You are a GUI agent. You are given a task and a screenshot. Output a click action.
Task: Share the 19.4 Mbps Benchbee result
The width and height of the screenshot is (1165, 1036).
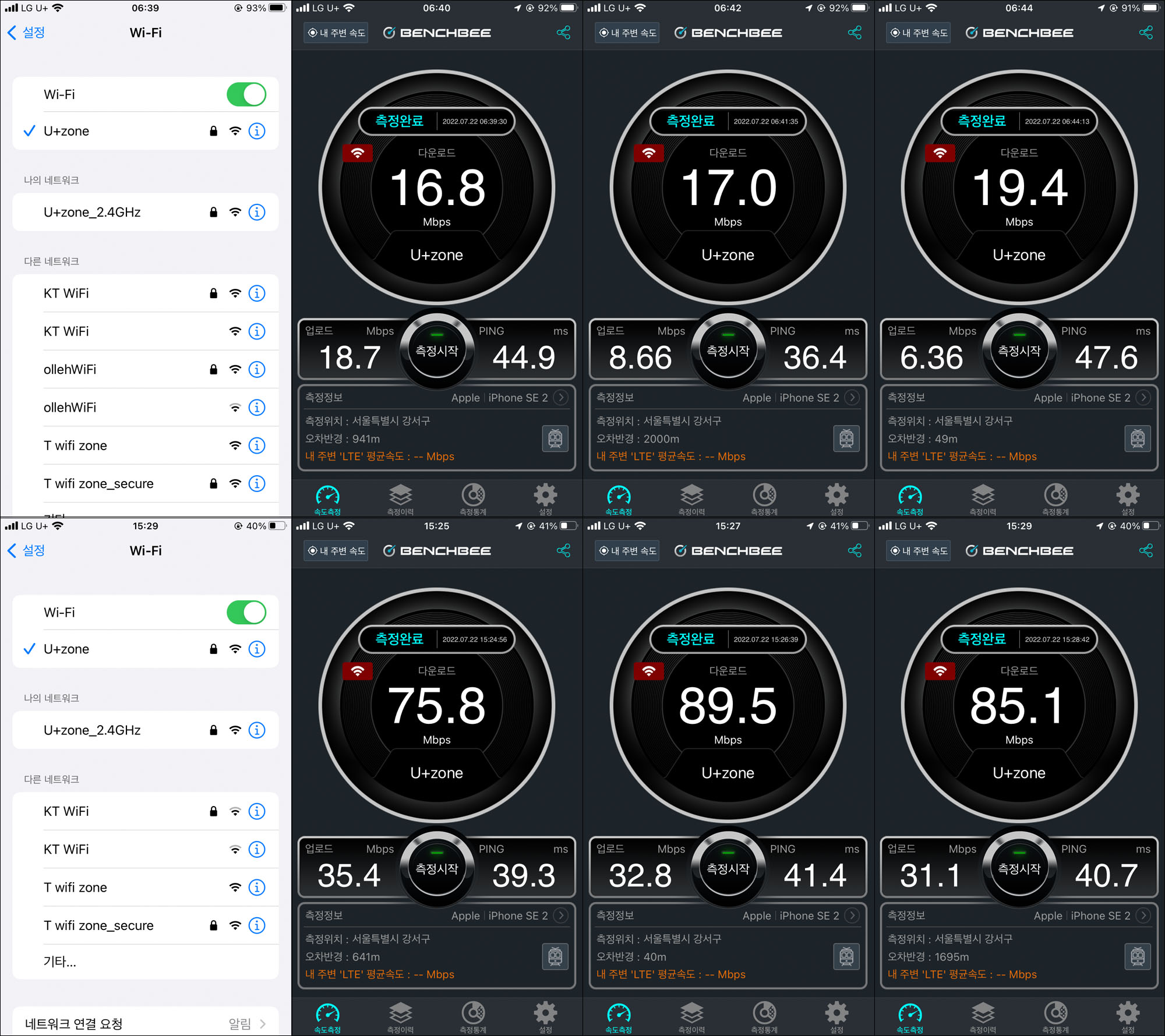1146,33
